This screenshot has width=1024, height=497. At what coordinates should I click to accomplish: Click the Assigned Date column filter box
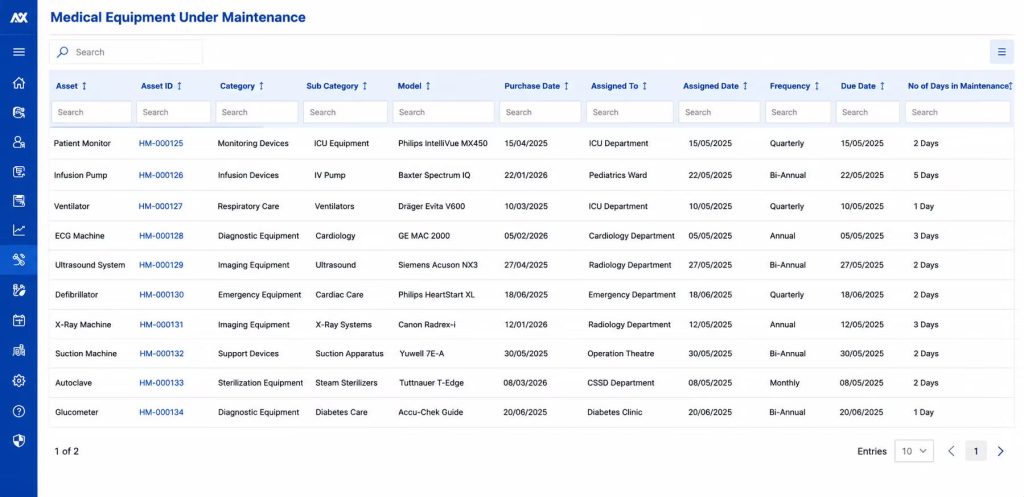click(719, 112)
